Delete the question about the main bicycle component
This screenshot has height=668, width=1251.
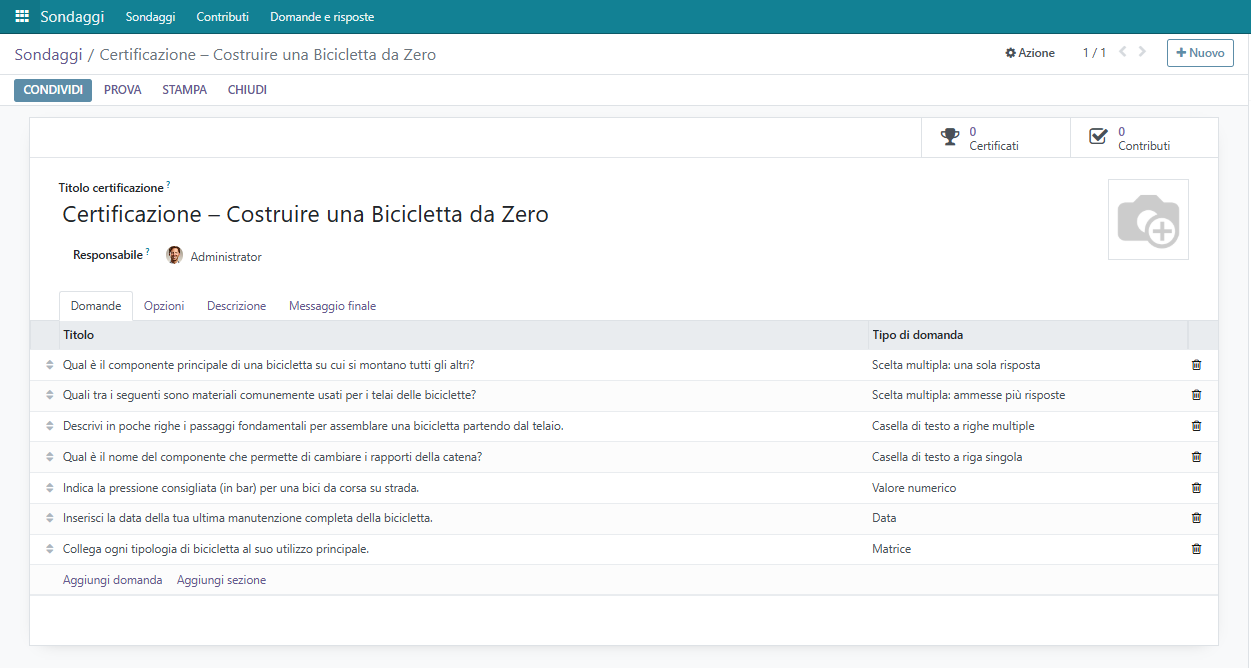[1196, 365]
